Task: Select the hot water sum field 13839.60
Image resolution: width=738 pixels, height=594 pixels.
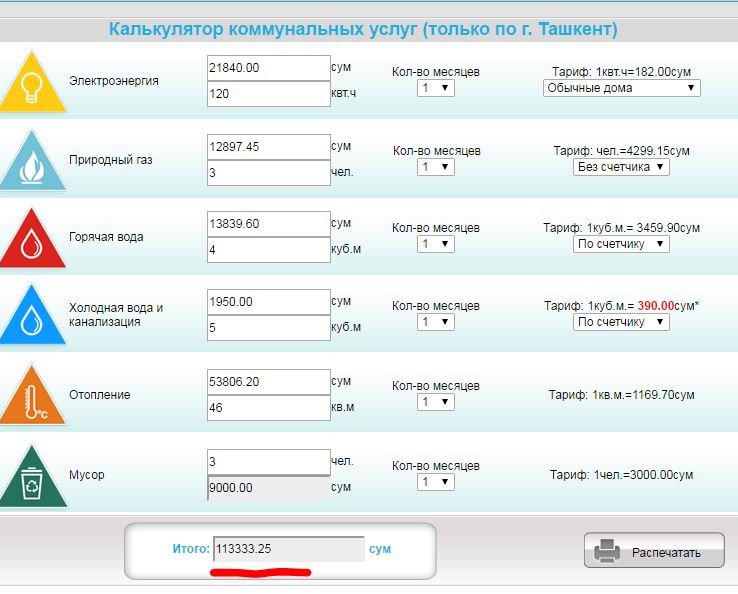Action: (x=268, y=223)
